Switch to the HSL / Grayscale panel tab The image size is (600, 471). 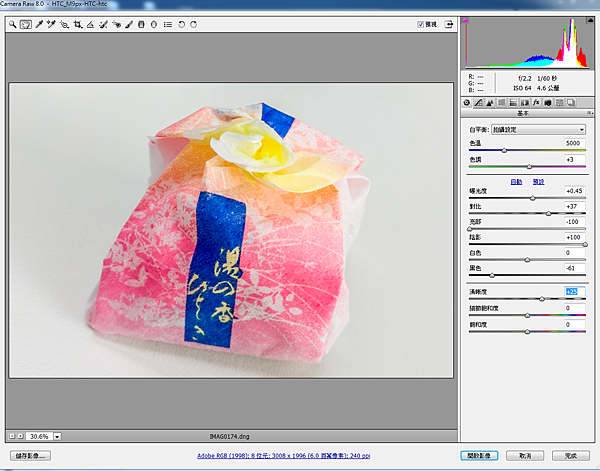[x=501, y=103]
